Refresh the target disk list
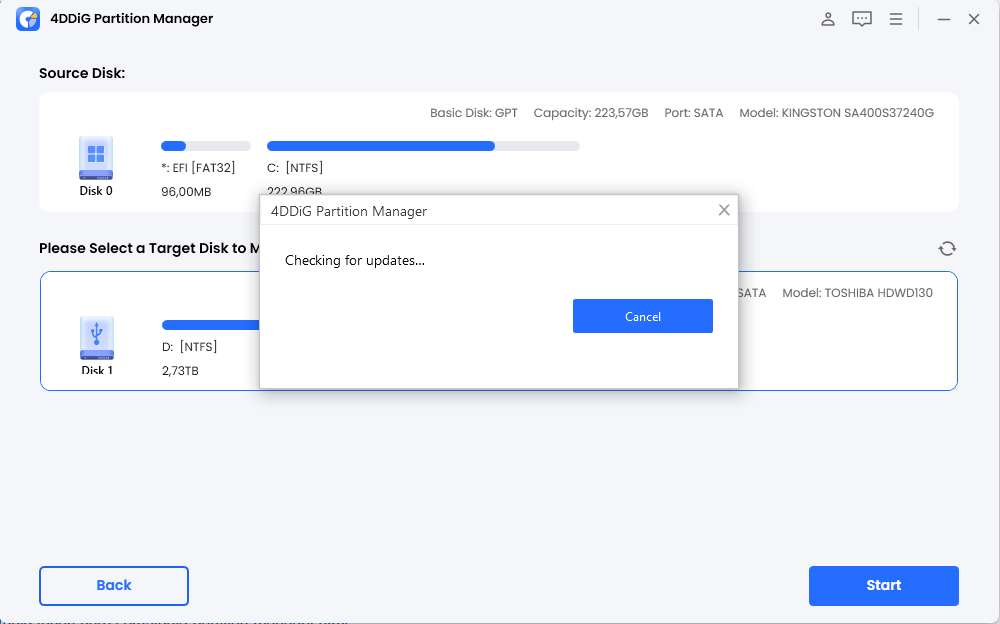The height and width of the screenshot is (624, 1000). click(947, 248)
